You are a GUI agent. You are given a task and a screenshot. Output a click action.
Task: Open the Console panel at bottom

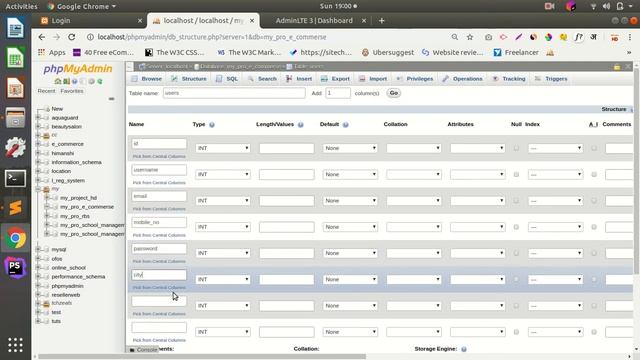click(143, 350)
